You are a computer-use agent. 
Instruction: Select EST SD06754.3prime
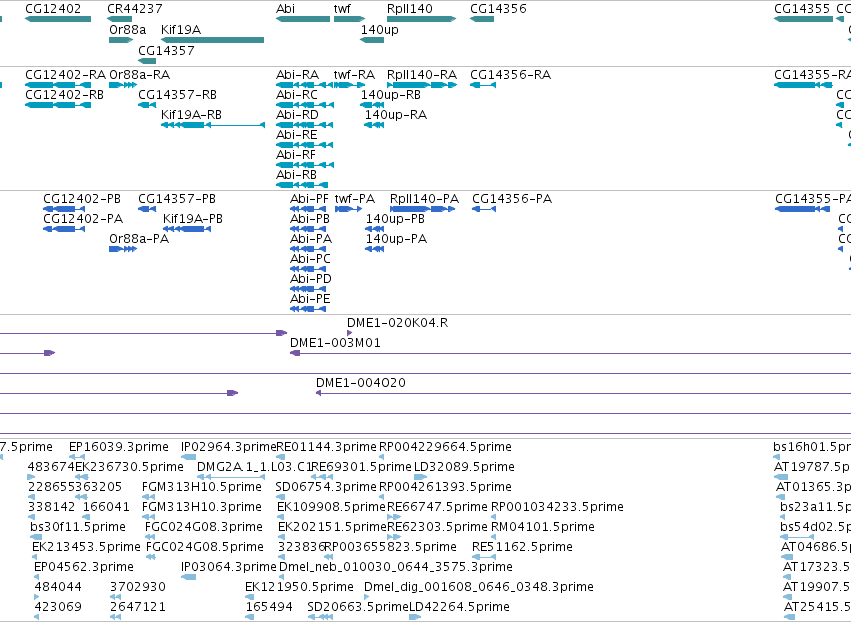(279, 497)
